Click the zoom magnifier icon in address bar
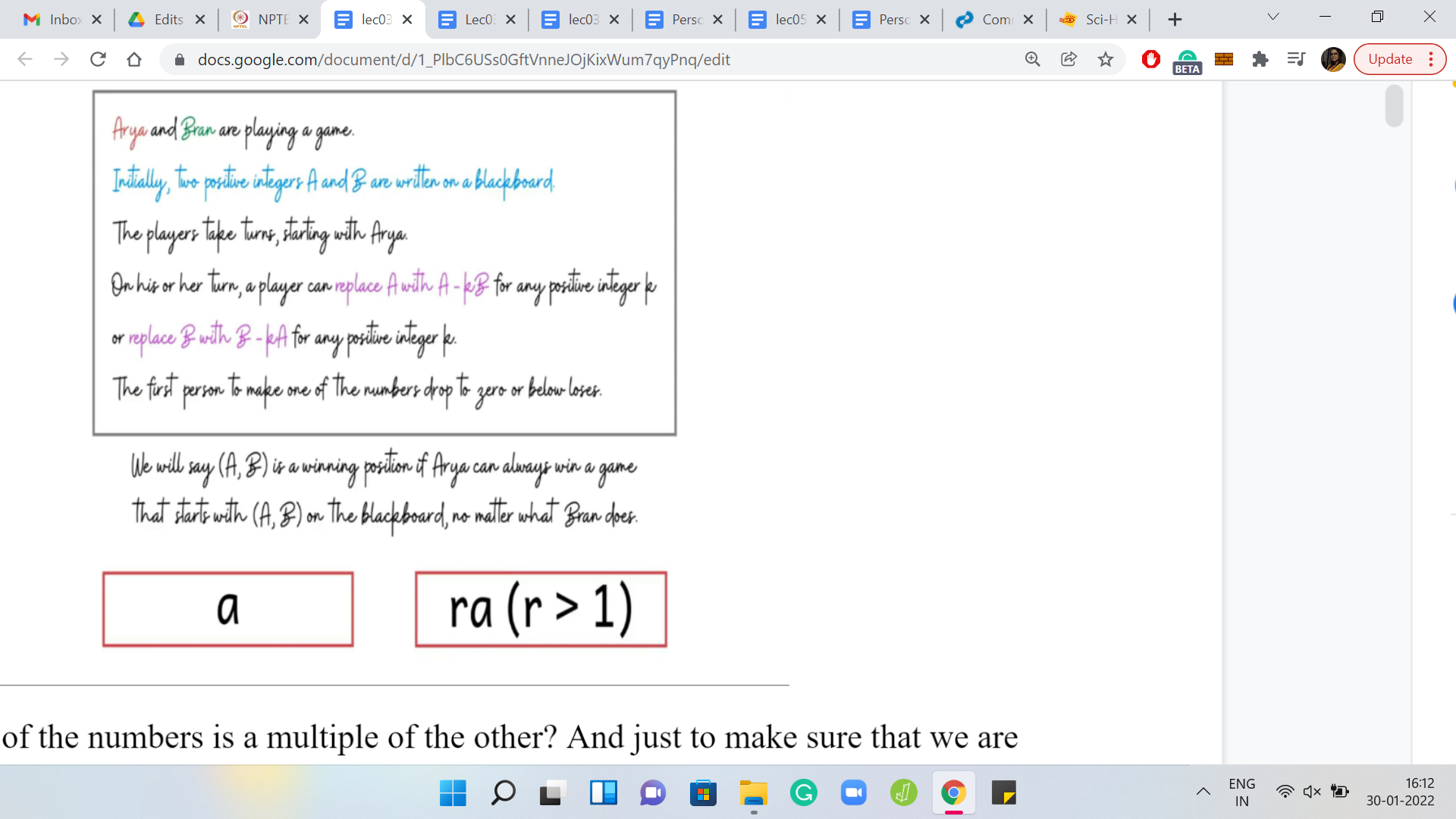This screenshot has height=819, width=1456. point(1032,59)
